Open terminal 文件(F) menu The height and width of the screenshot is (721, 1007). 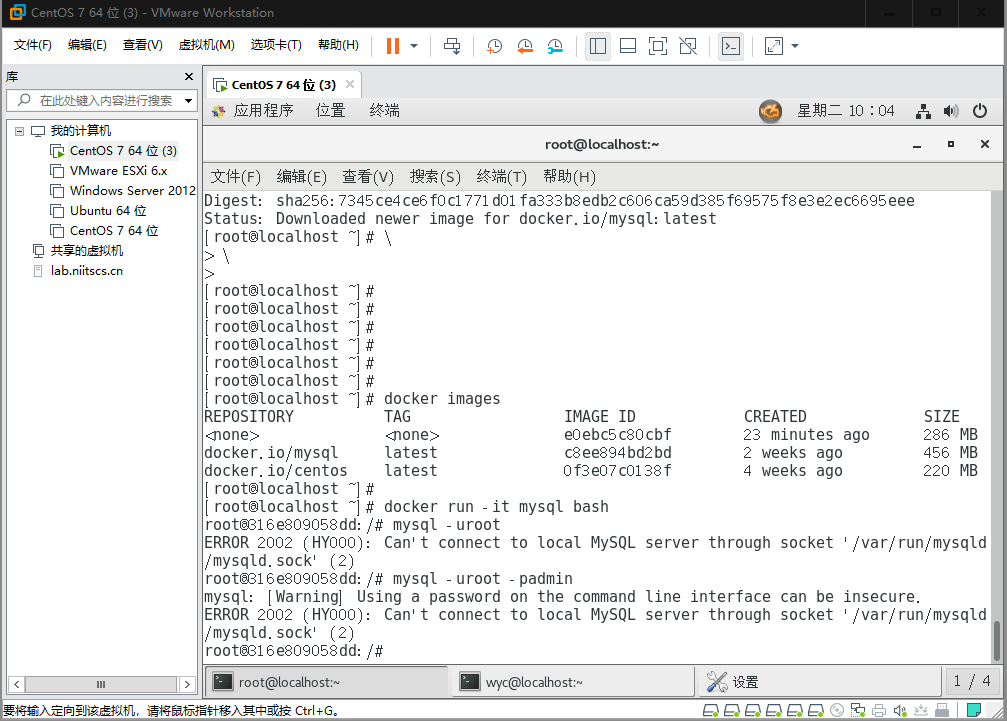pyautogui.click(x=236, y=177)
